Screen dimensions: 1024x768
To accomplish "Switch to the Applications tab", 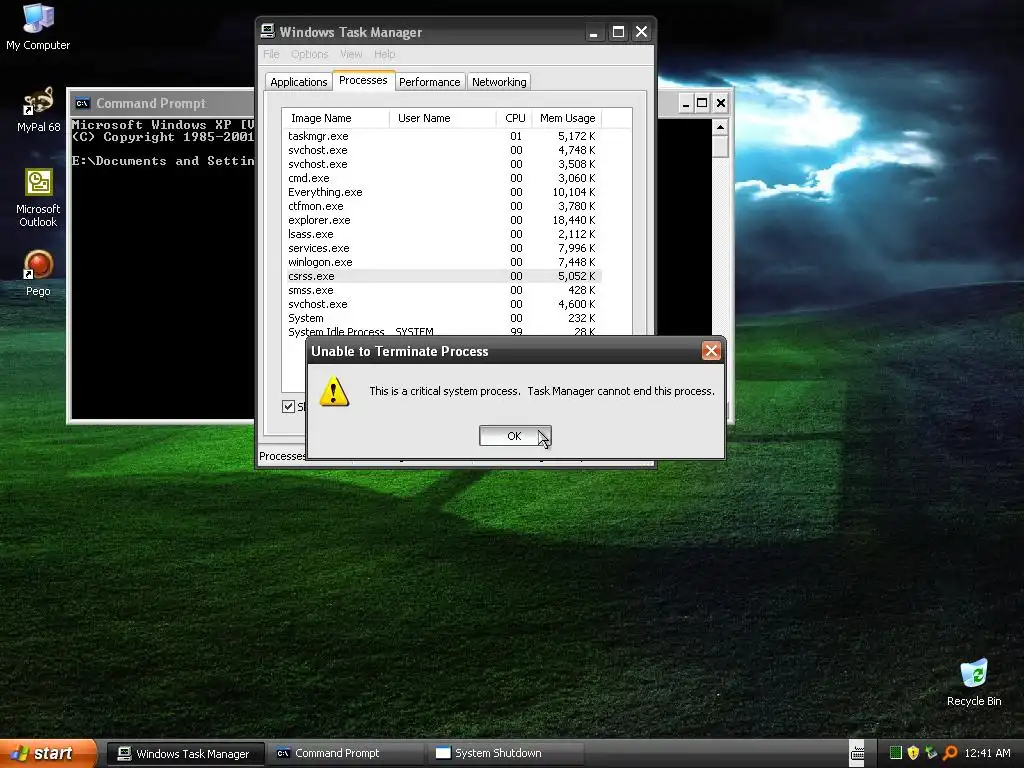I will [298, 82].
